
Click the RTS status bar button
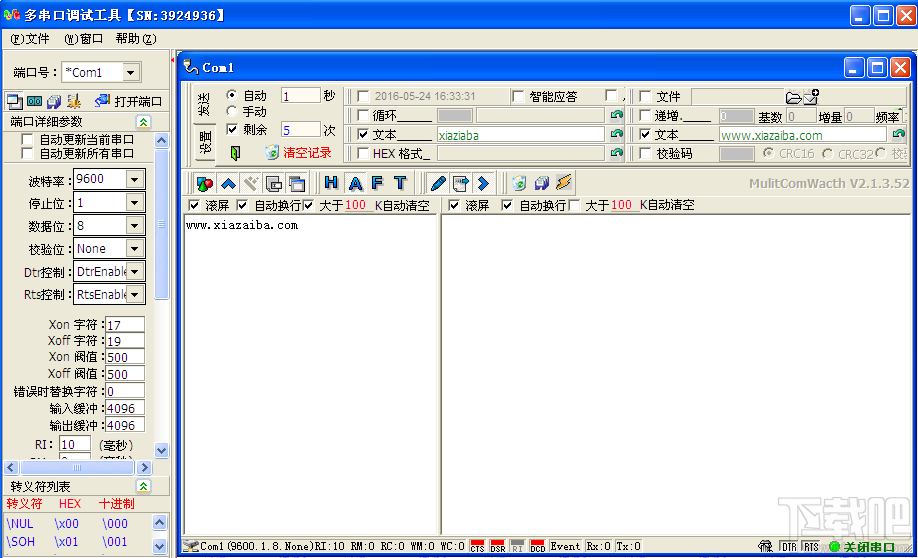pos(811,547)
